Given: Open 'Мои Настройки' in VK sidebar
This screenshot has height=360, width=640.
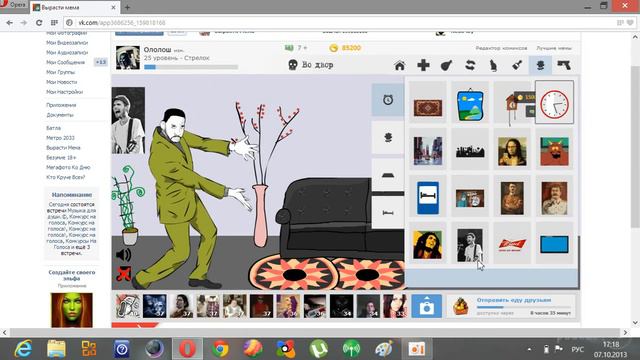Looking at the screenshot, I should click(64, 92).
